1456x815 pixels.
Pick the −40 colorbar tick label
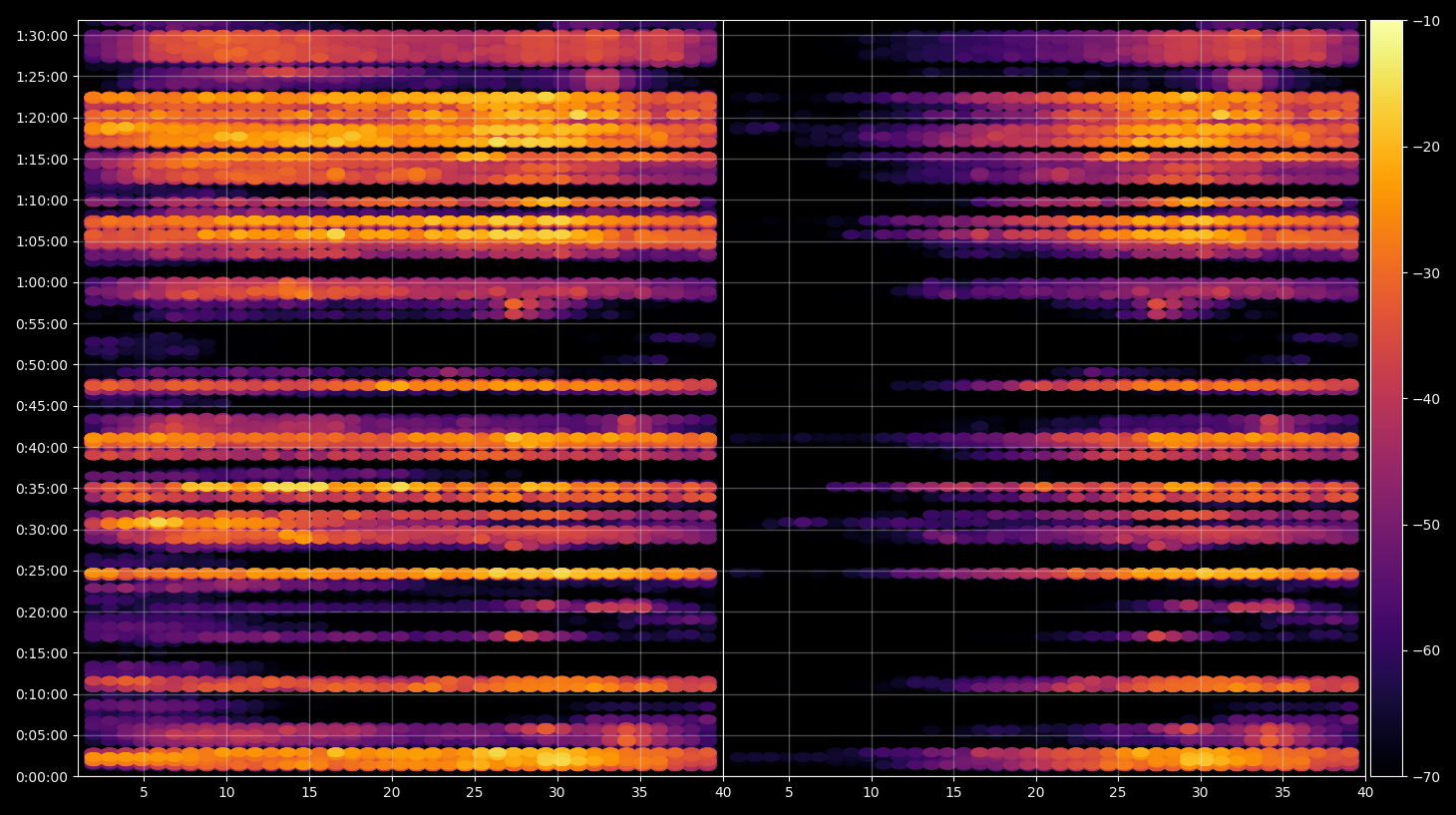[1427, 399]
